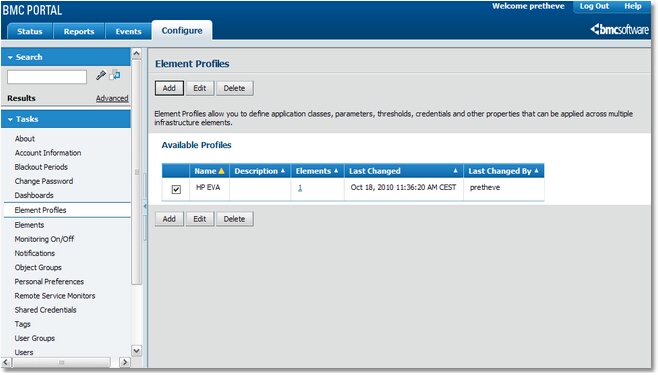
Task: Click the sidebar horizontal scrollbar thumb
Action: 61,362
